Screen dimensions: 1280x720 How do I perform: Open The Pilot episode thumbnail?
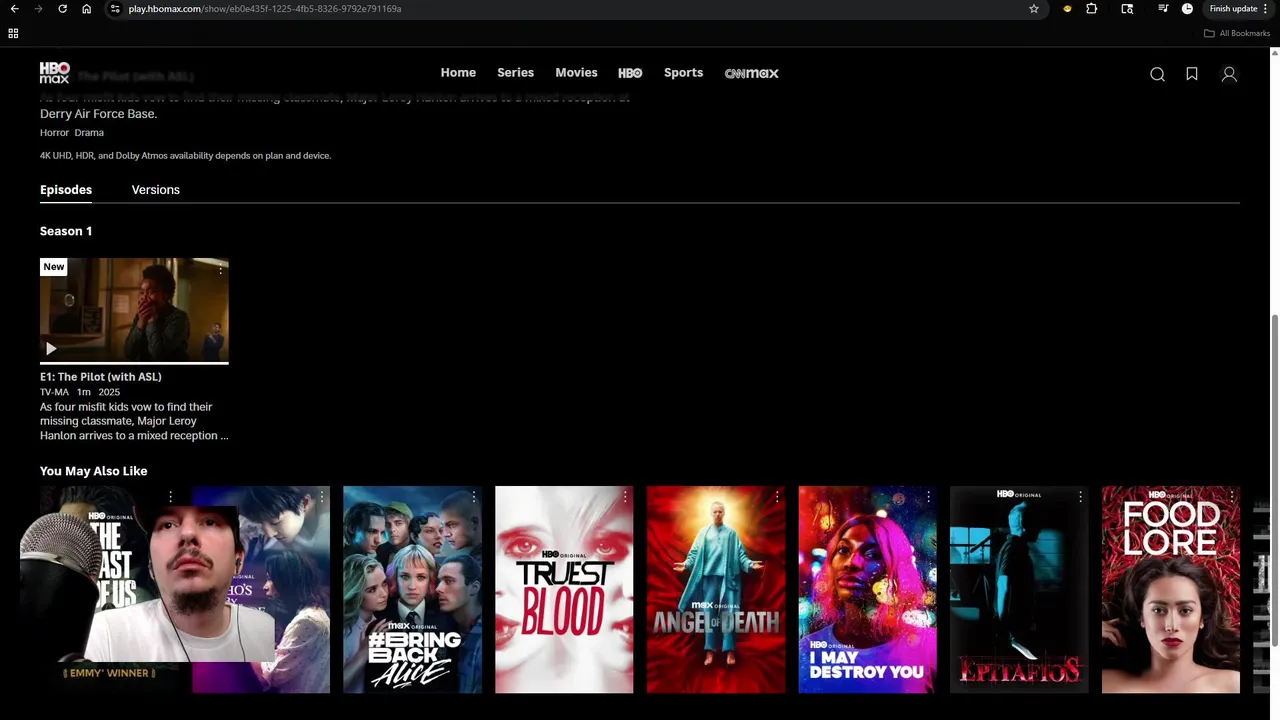[134, 310]
